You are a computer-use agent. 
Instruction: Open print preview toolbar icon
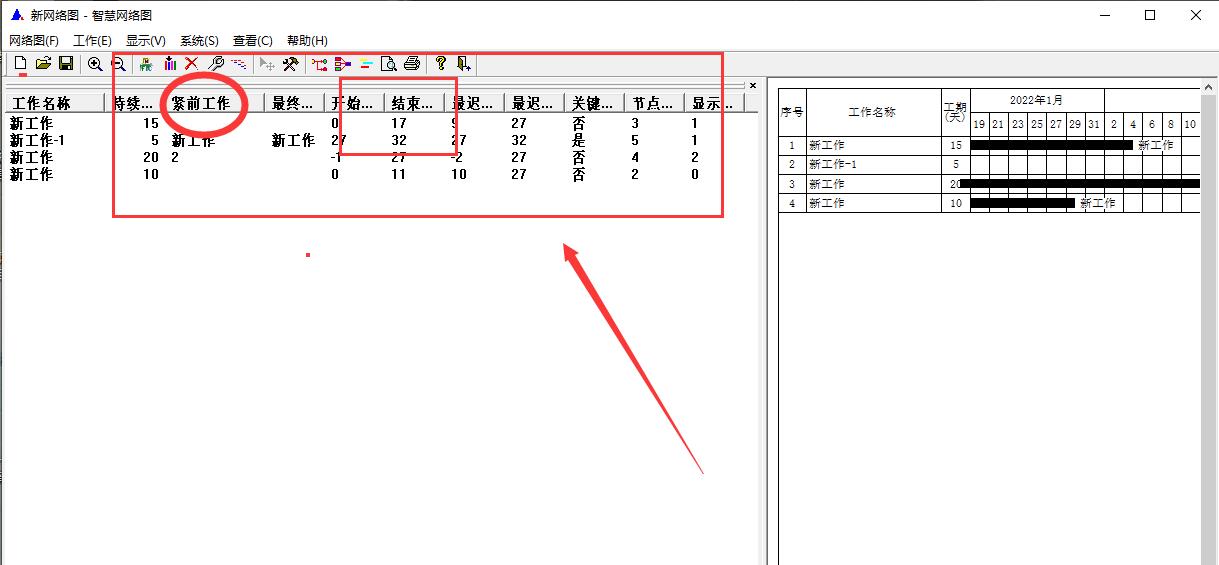coord(389,64)
